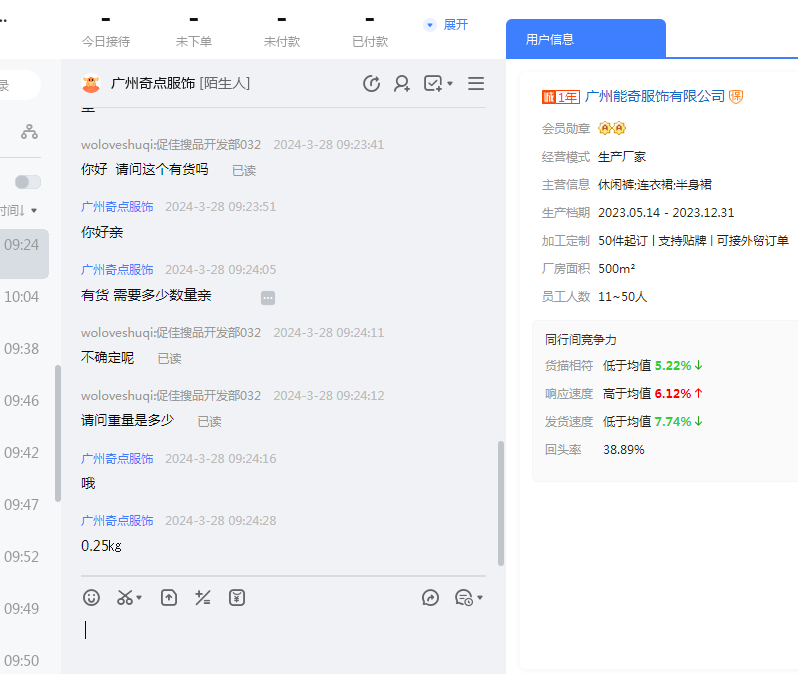The width and height of the screenshot is (798, 674).
Task: Click the upload file icon
Action: [x=169, y=598]
